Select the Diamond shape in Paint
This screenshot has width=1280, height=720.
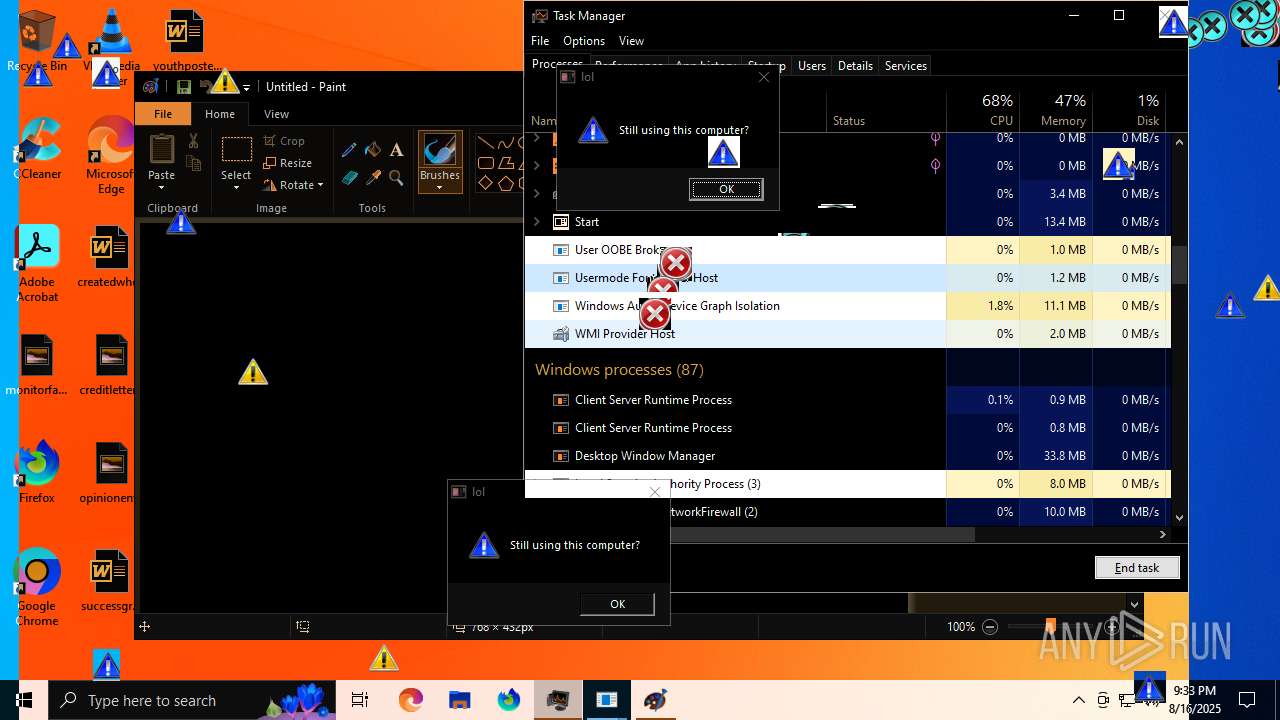click(485, 183)
